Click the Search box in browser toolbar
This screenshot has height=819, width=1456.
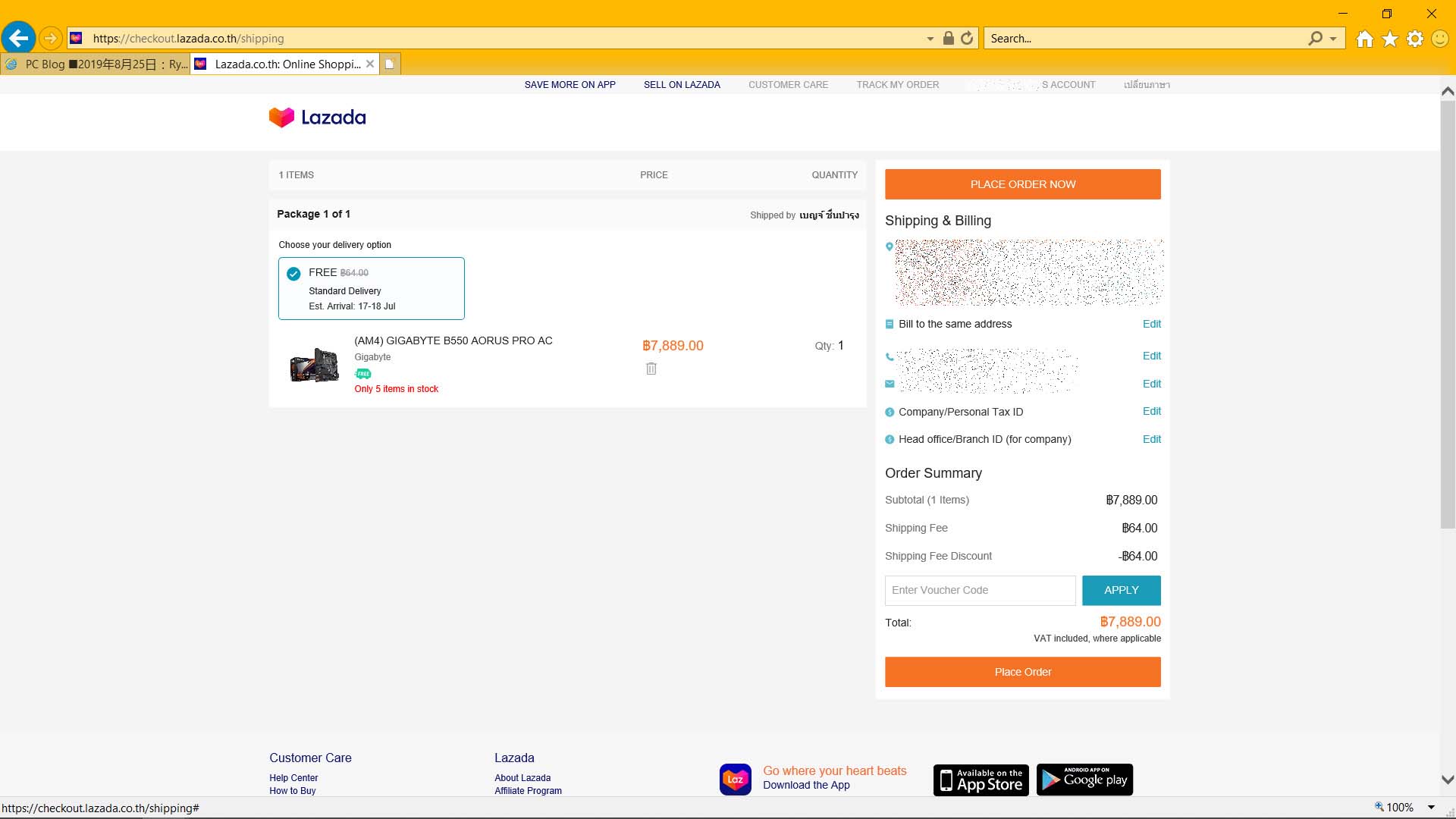click(x=1145, y=38)
